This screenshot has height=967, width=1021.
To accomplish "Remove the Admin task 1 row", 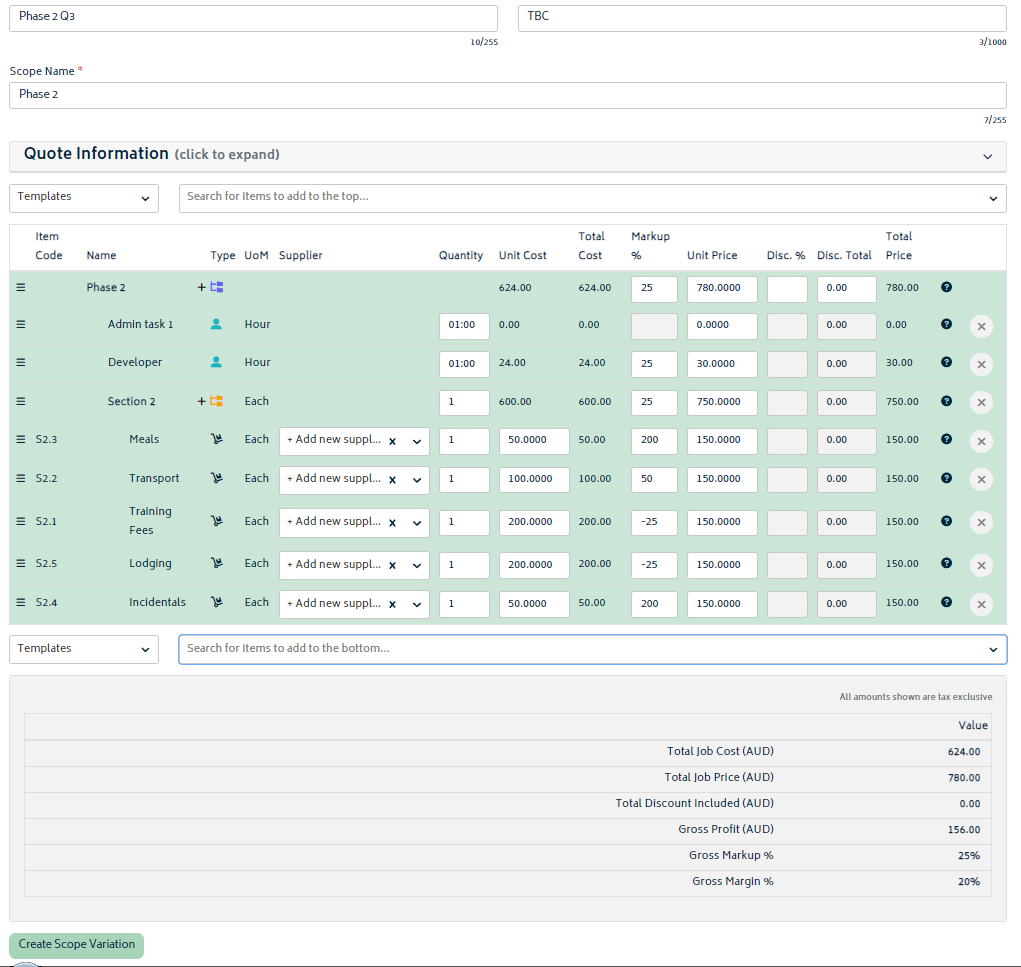I will click(x=981, y=326).
